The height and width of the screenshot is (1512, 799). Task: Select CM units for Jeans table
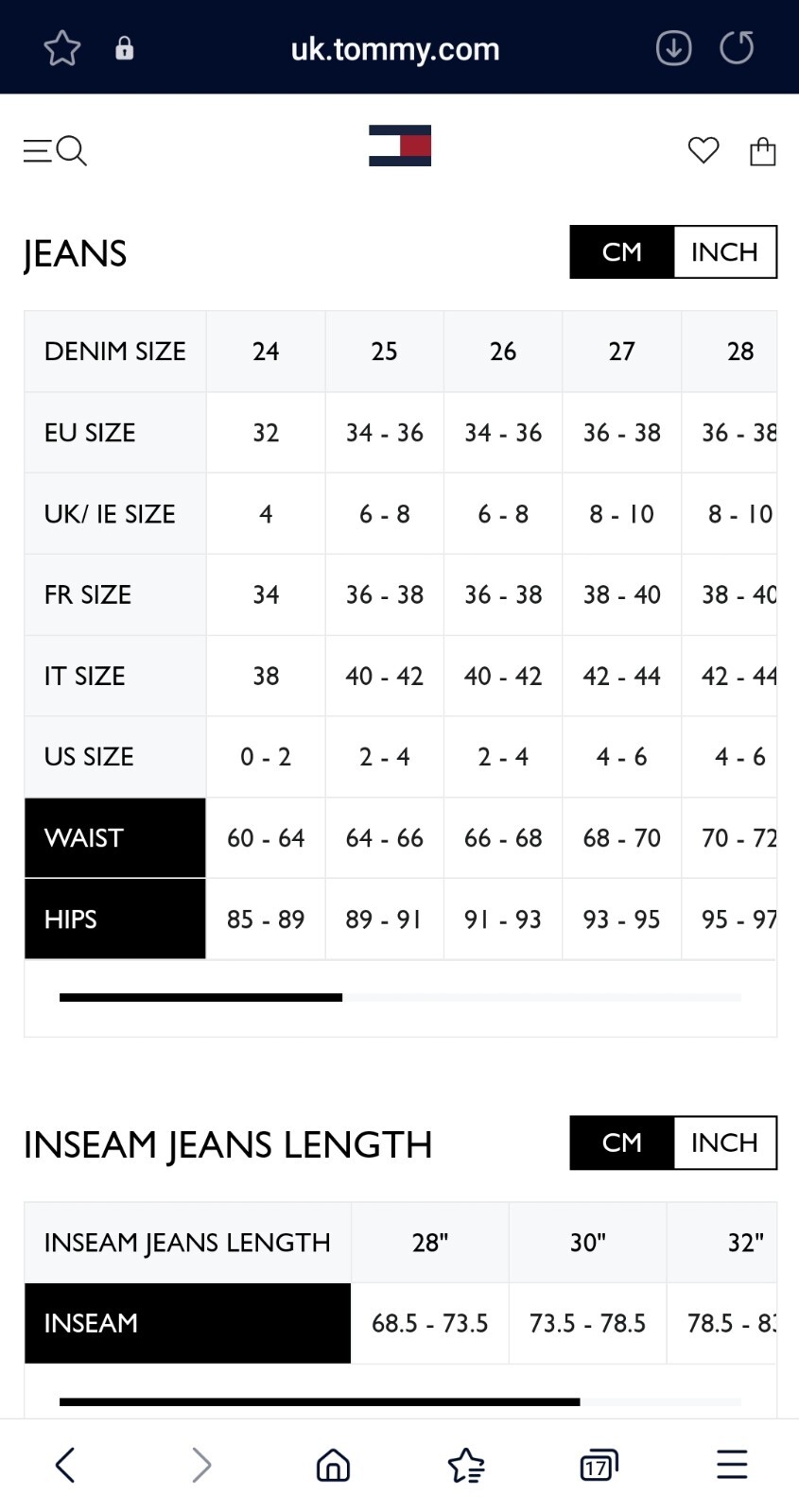[x=622, y=252]
